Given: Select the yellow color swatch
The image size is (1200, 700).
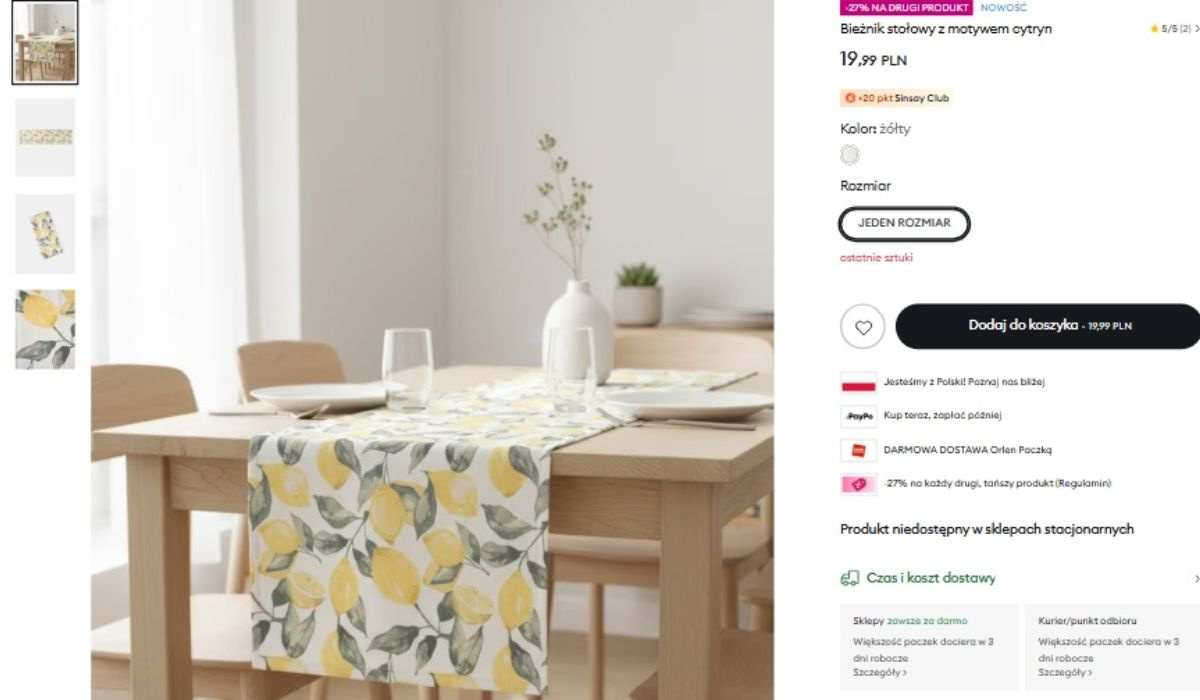Looking at the screenshot, I should point(850,155).
